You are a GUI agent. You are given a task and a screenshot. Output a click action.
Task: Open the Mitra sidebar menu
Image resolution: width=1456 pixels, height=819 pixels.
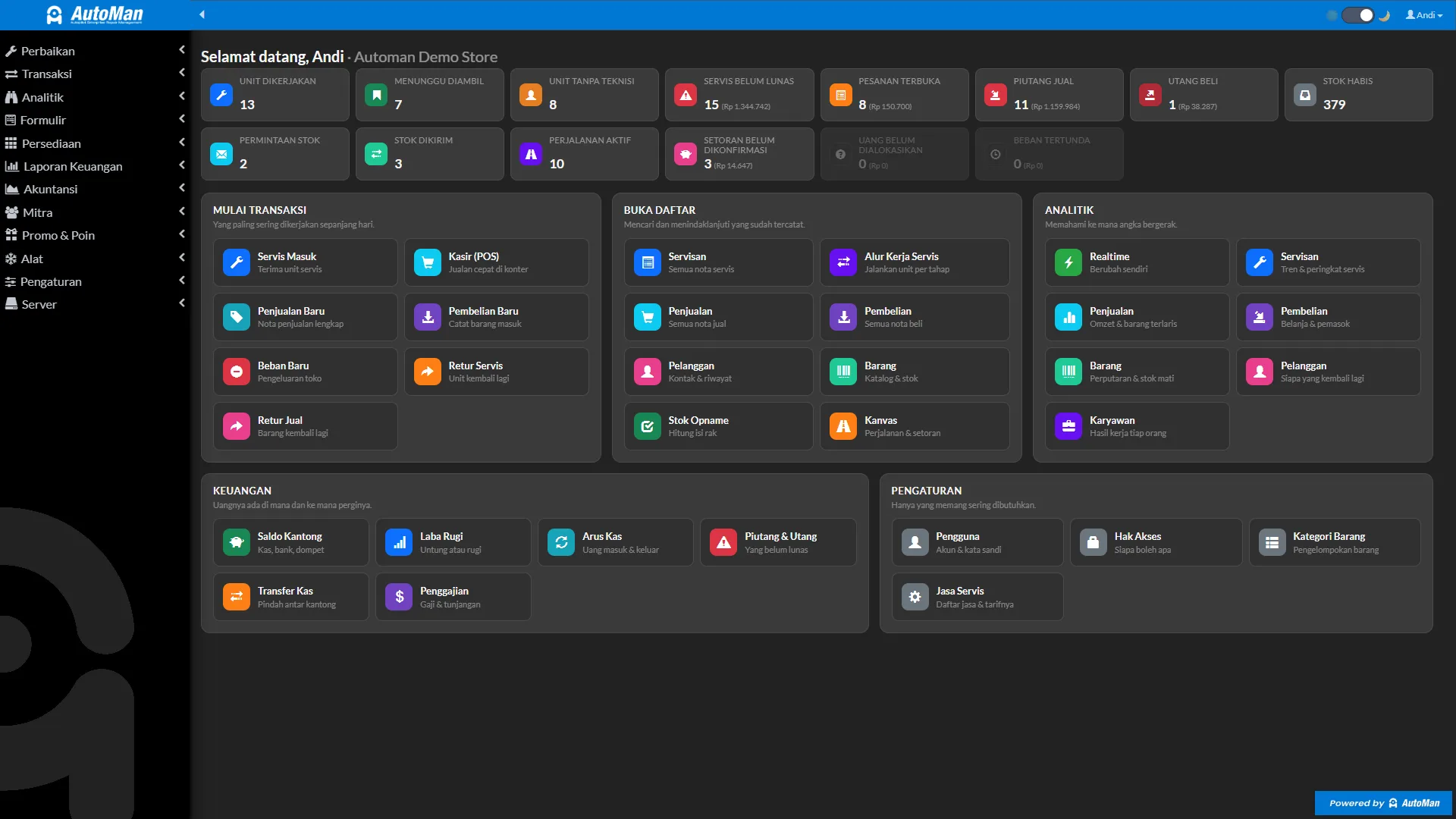click(95, 212)
